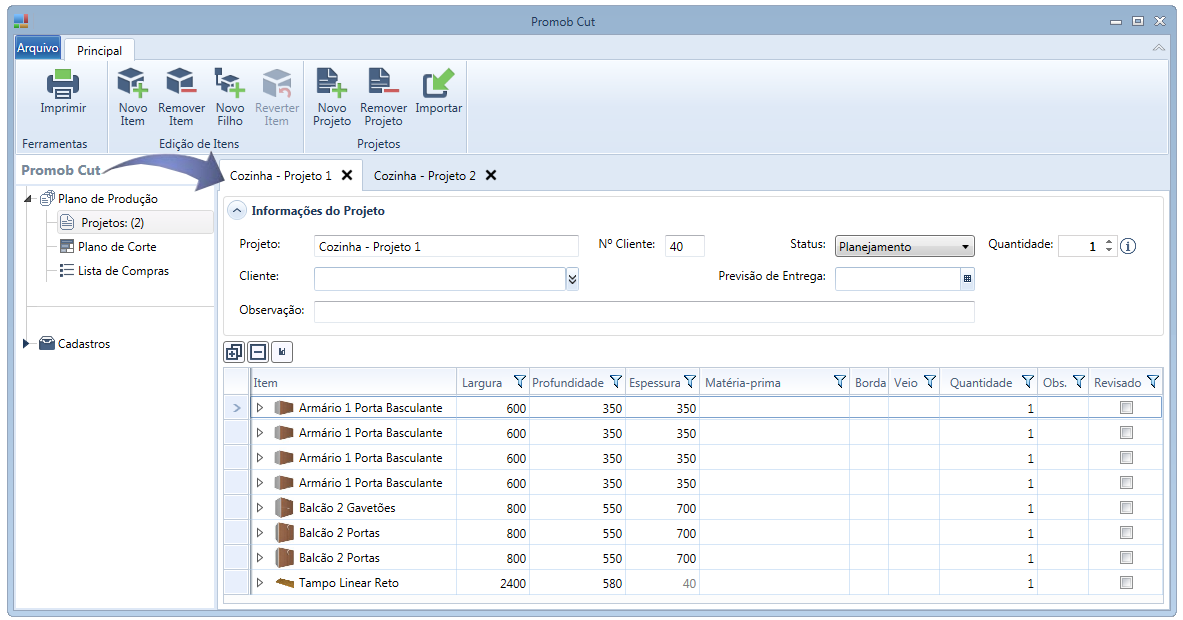Screen dimensions: 1183x620
Task: Click the expand all rows icon
Action: [234, 352]
